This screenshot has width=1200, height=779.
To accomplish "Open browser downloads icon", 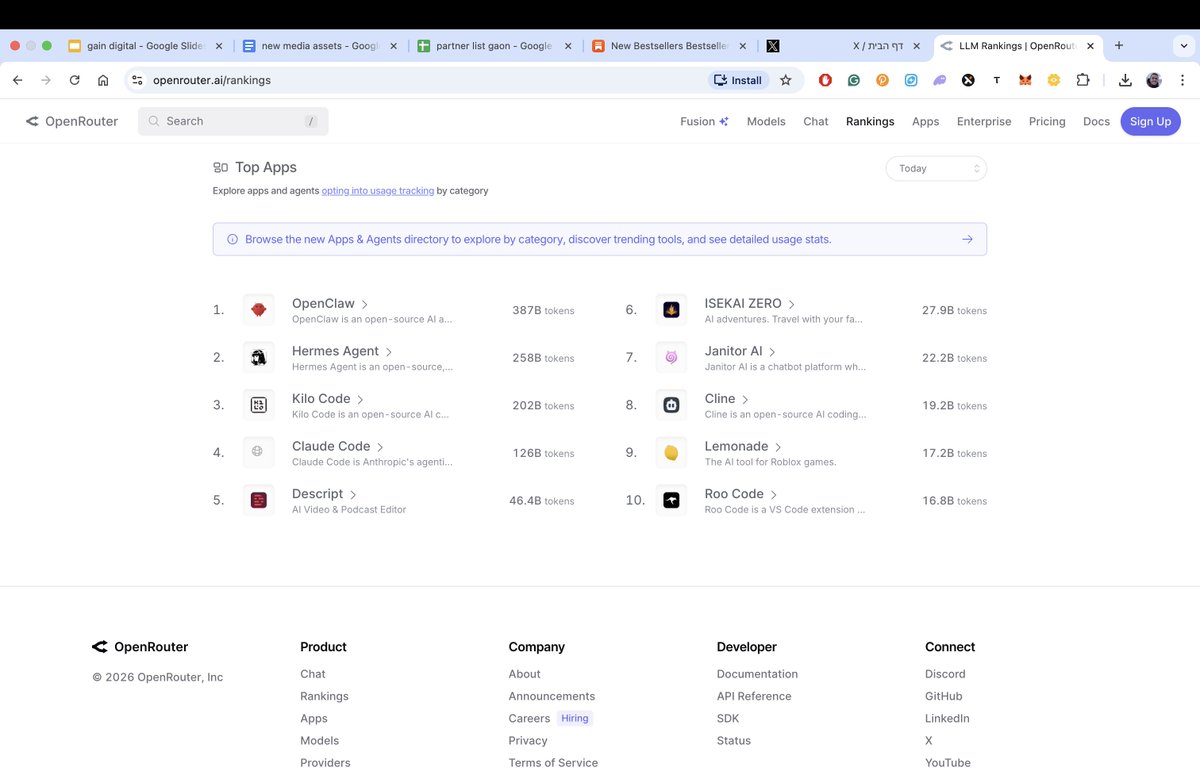I will pos(1125,80).
